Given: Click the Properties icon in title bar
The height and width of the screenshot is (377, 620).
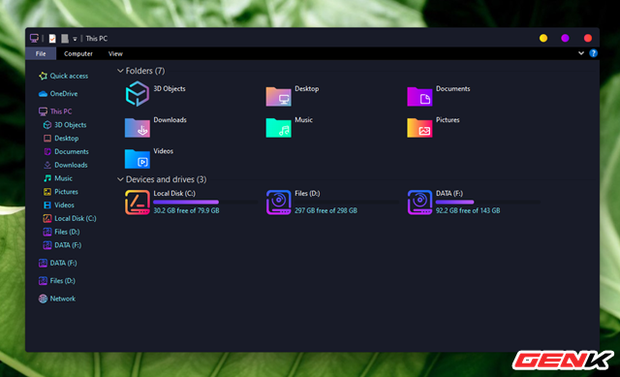Looking at the screenshot, I should pyautogui.click(x=52, y=38).
